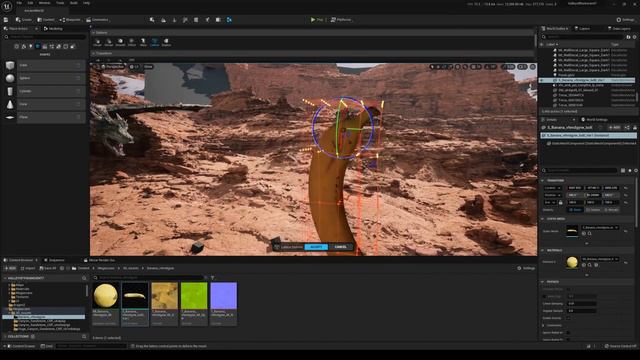The height and width of the screenshot is (360, 640).
Task: Select the Displace deform tool
Action: point(166,42)
